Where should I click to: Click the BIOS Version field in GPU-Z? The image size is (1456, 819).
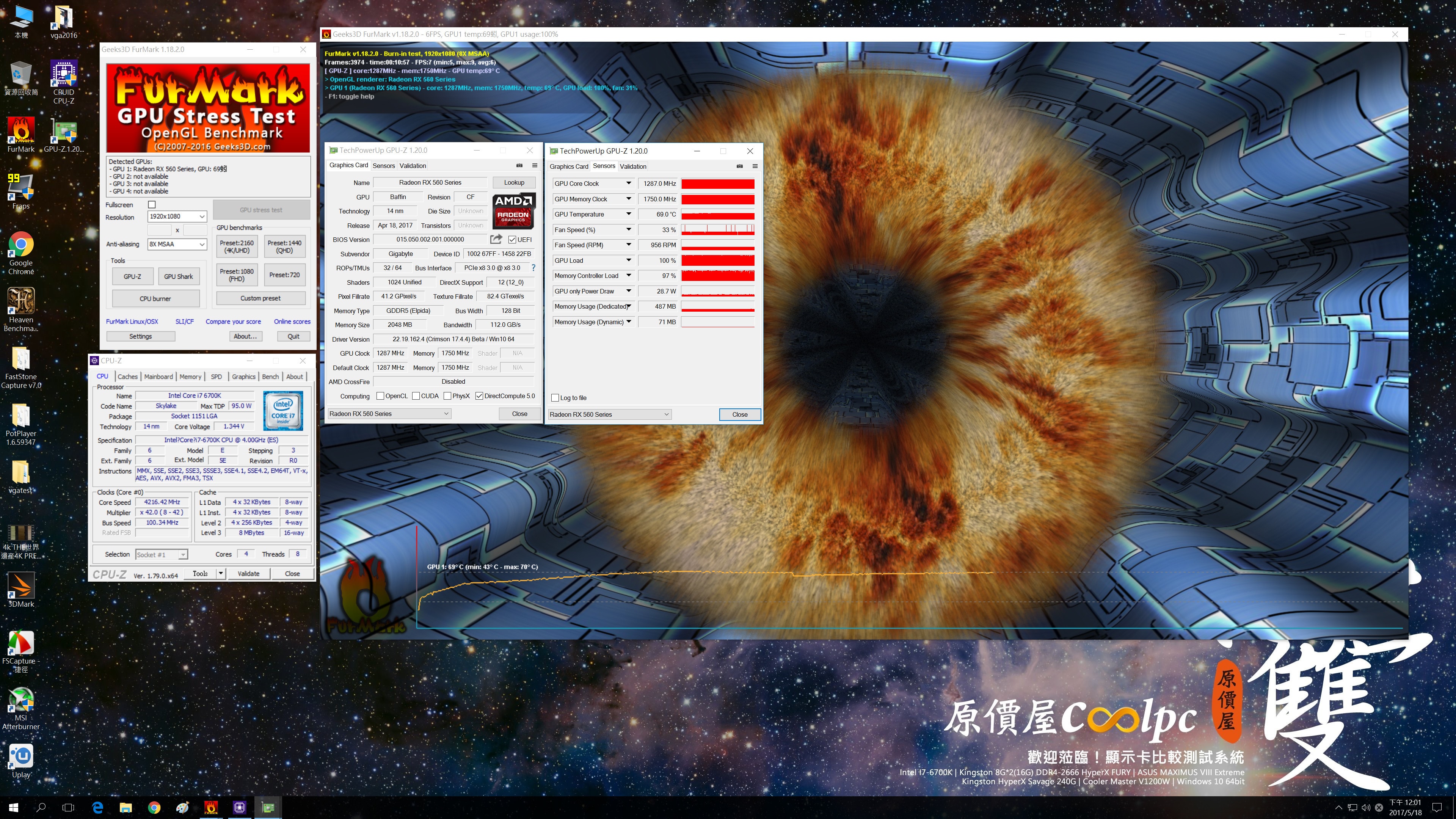tap(430, 240)
